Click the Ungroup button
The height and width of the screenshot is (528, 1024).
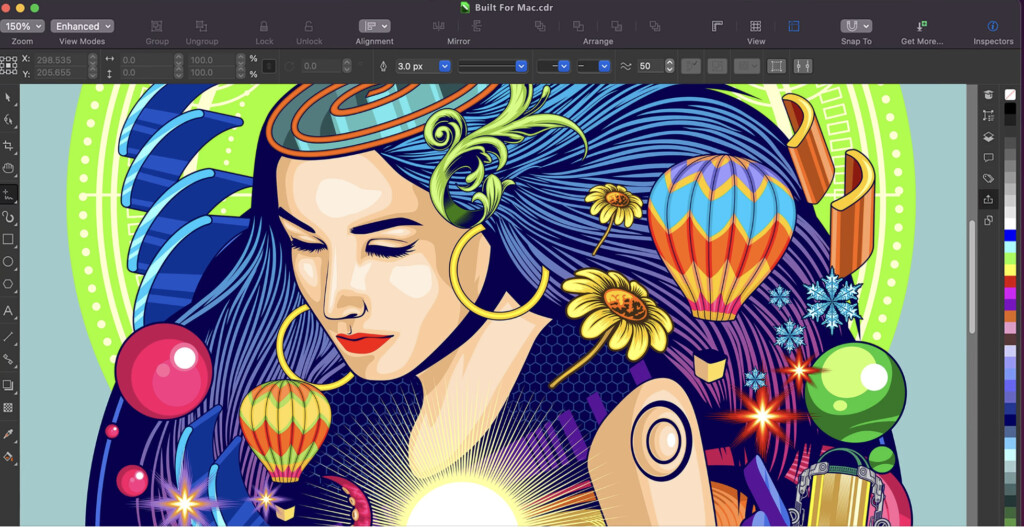click(201, 26)
